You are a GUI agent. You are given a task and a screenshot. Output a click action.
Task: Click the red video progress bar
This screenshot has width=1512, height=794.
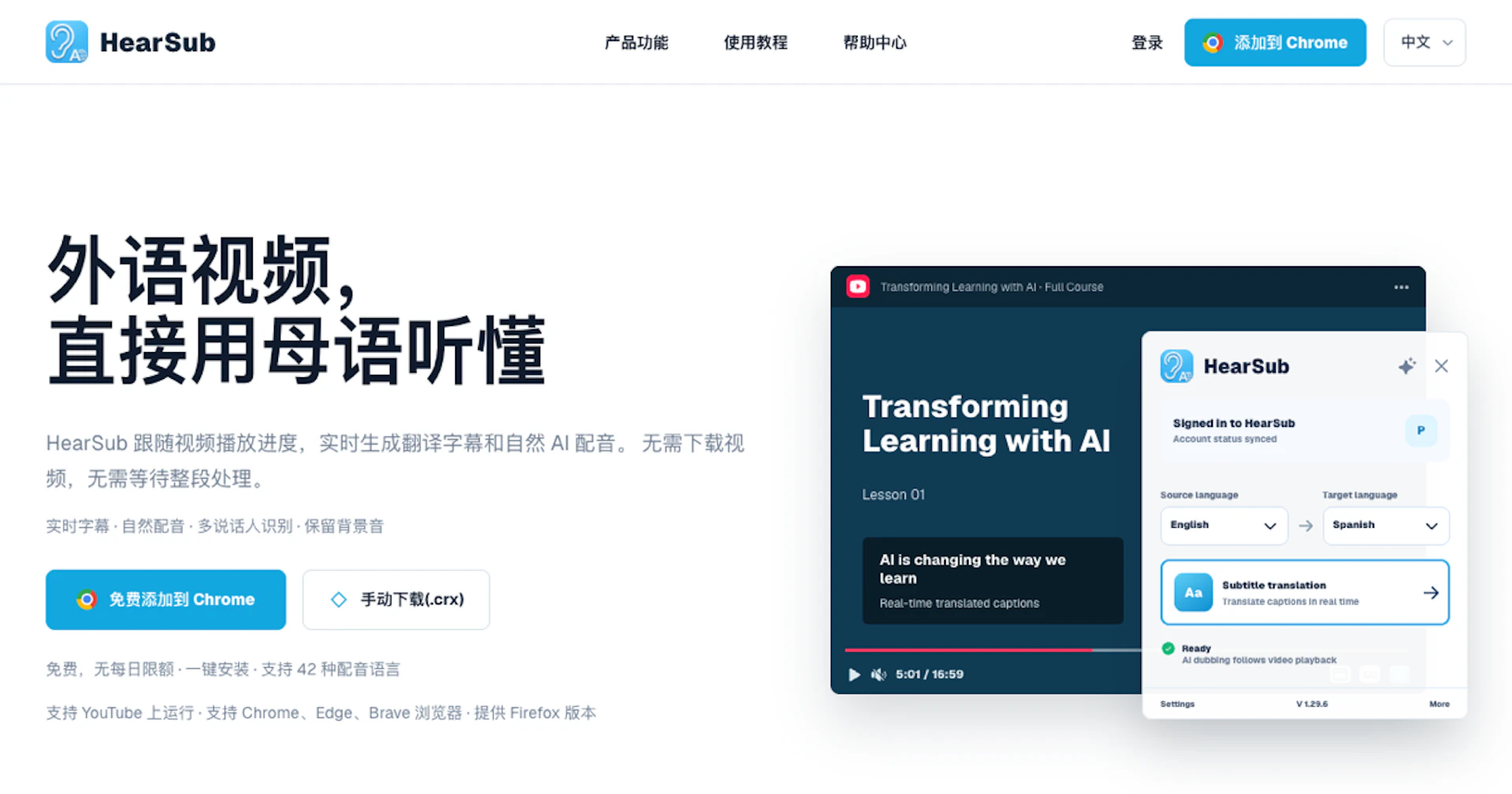pos(969,650)
